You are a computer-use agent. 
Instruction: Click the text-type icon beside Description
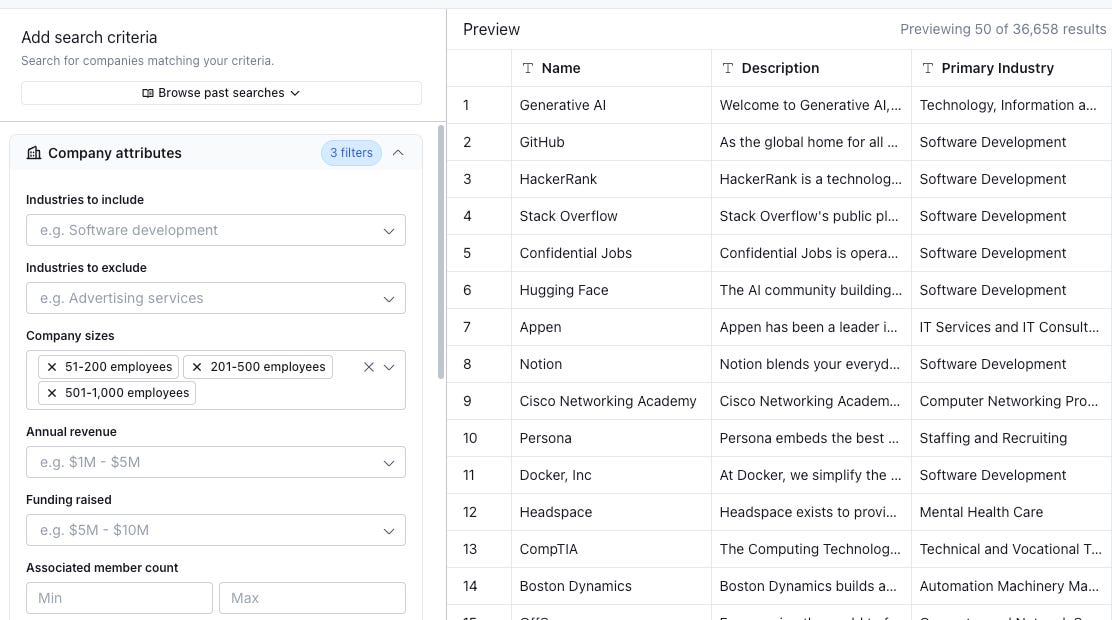[x=728, y=68]
